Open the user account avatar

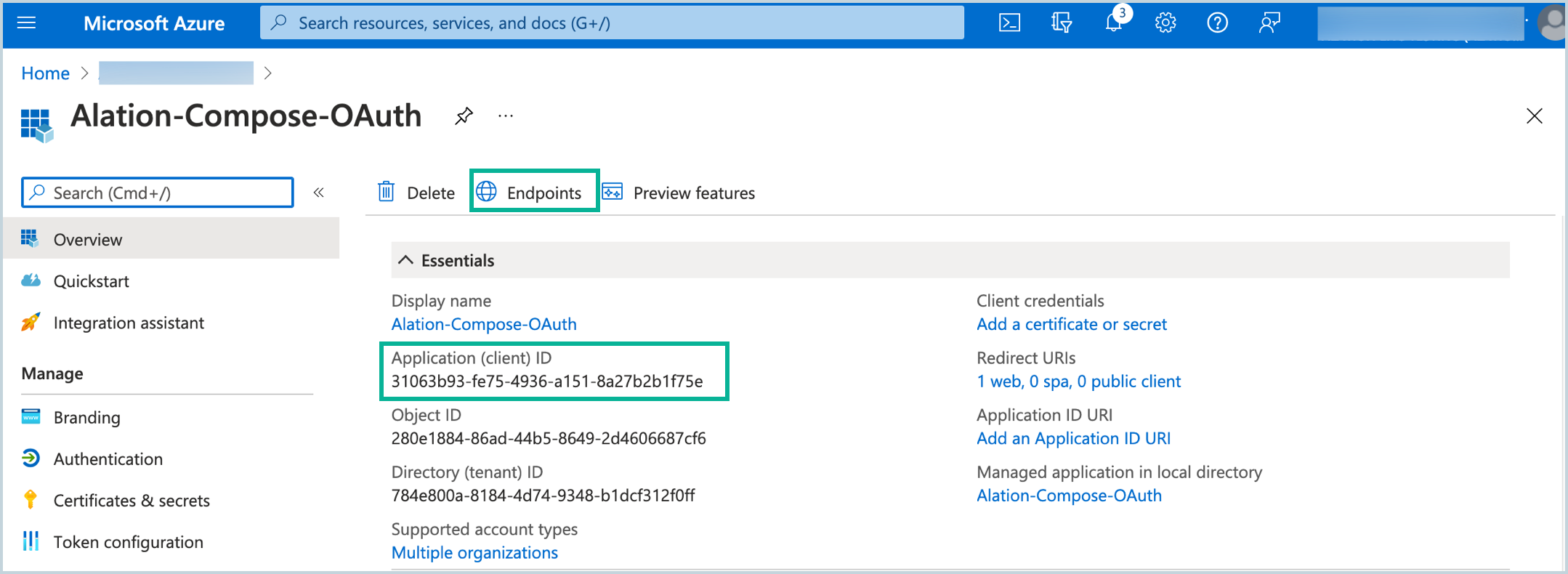[1552, 23]
